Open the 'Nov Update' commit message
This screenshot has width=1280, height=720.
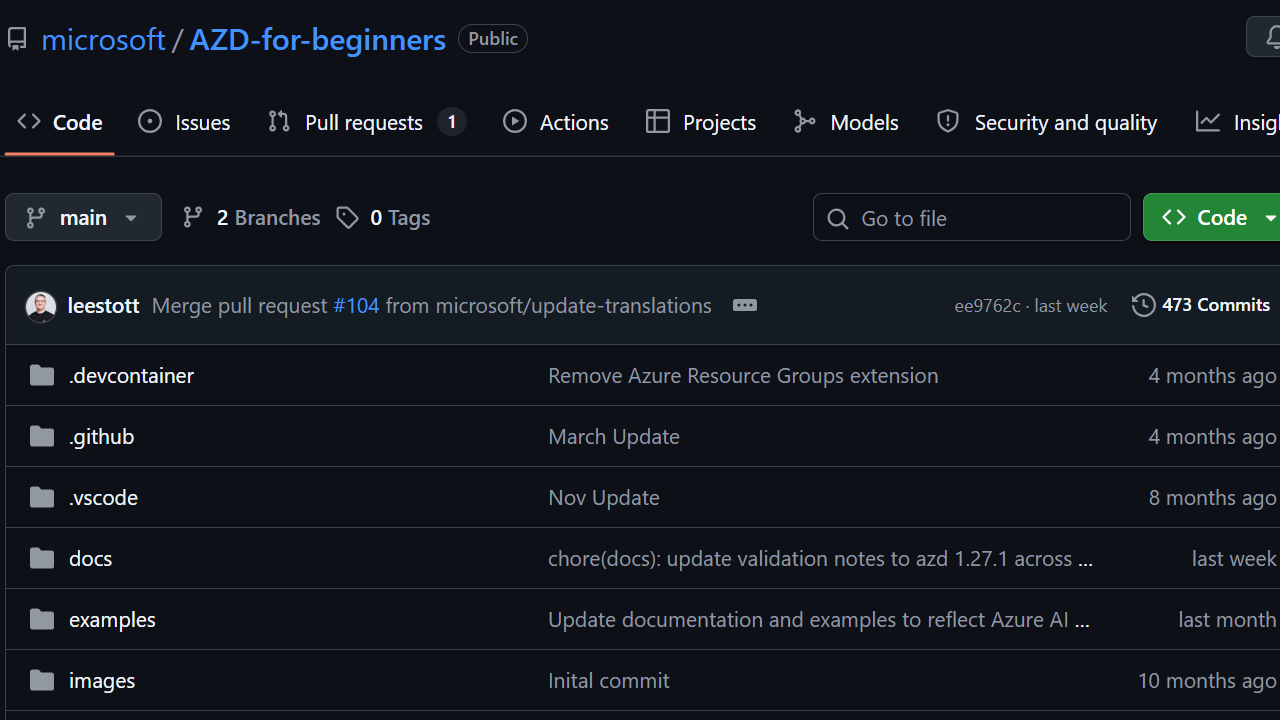point(604,497)
